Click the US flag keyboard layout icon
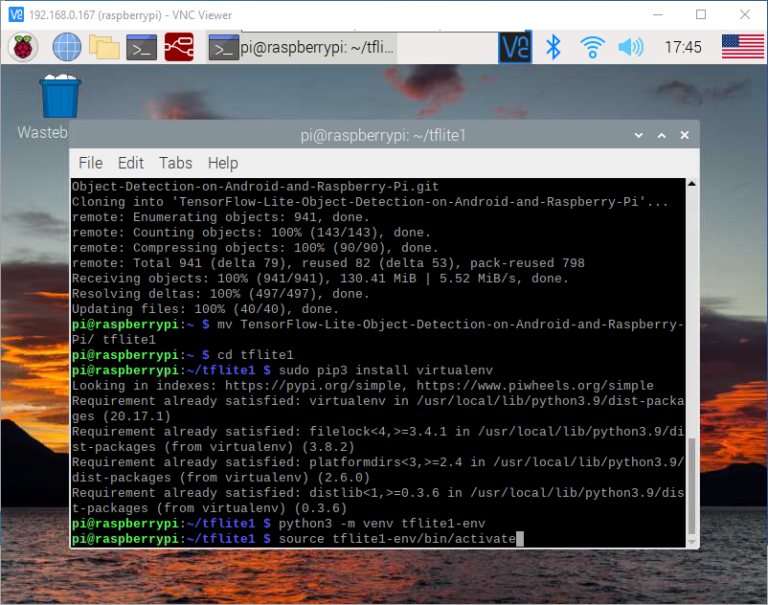The width and height of the screenshot is (768, 605). [x=742, y=47]
